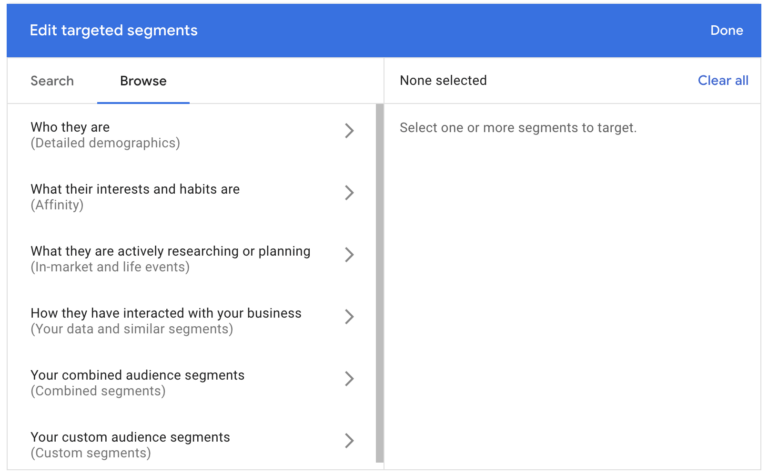The width and height of the screenshot is (768, 475).
Task: Click the 'None selected' header text
Action: point(443,81)
